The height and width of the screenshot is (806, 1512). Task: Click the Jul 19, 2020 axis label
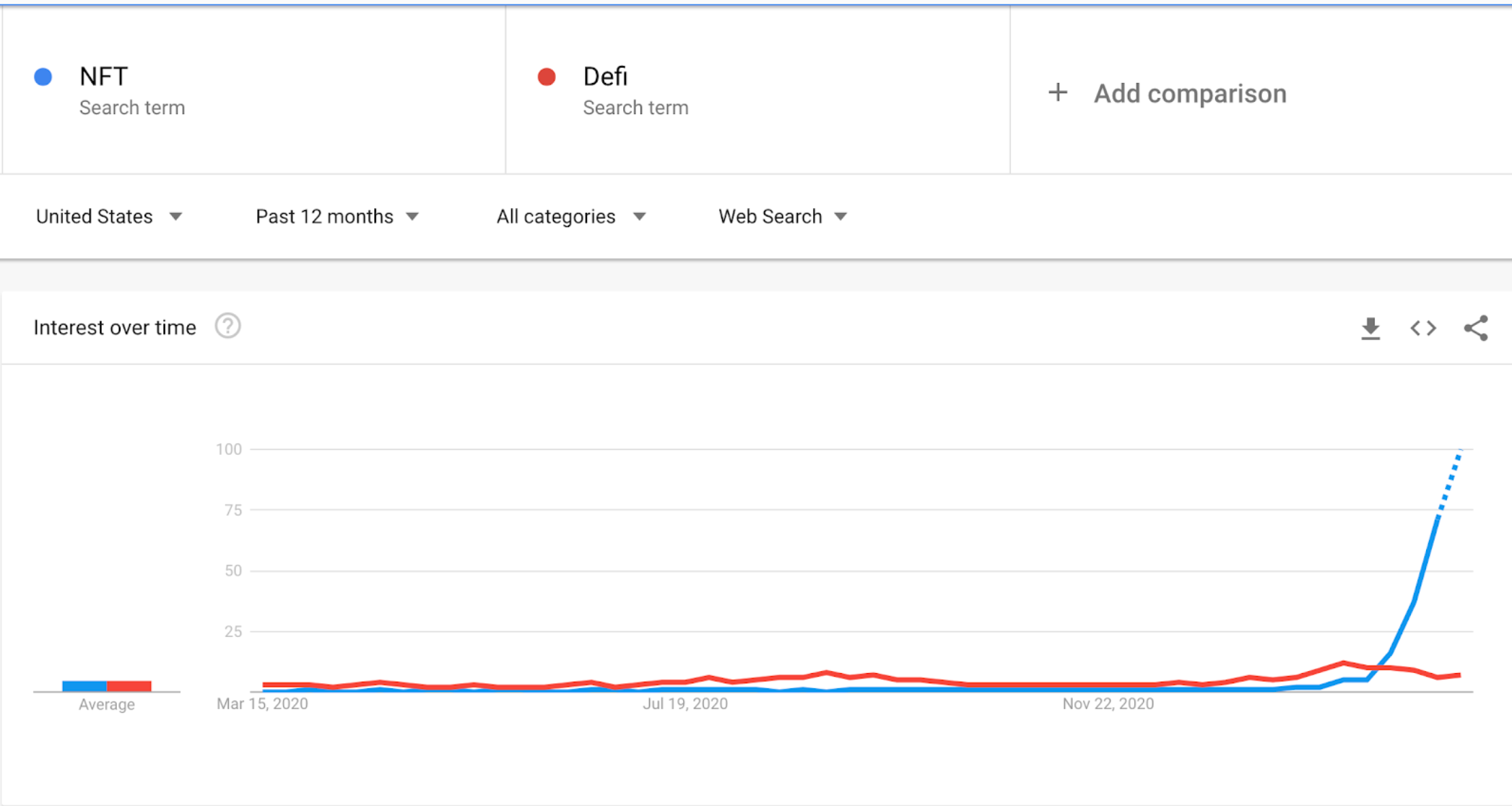(x=685, y=703)
